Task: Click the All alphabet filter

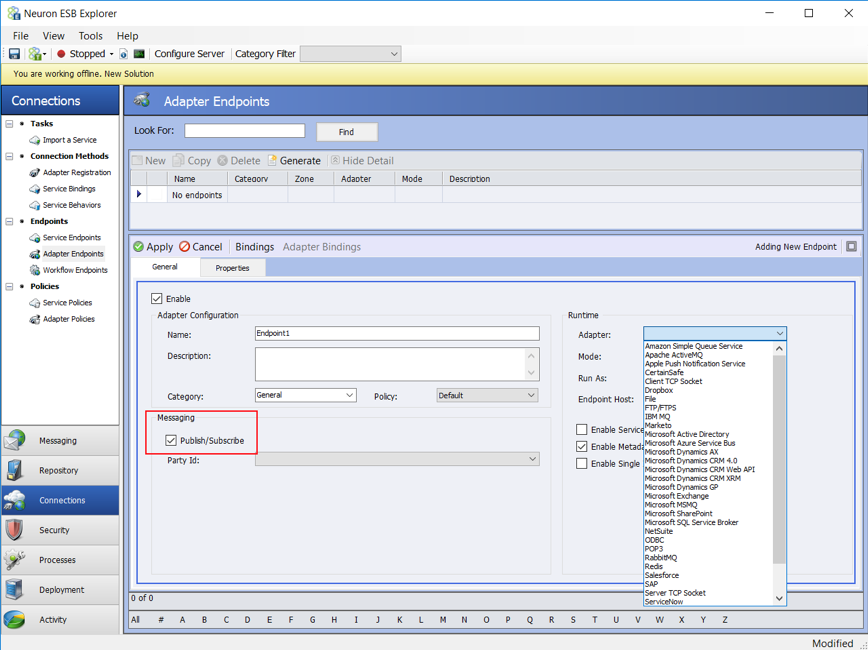Action: click(135, 620)
